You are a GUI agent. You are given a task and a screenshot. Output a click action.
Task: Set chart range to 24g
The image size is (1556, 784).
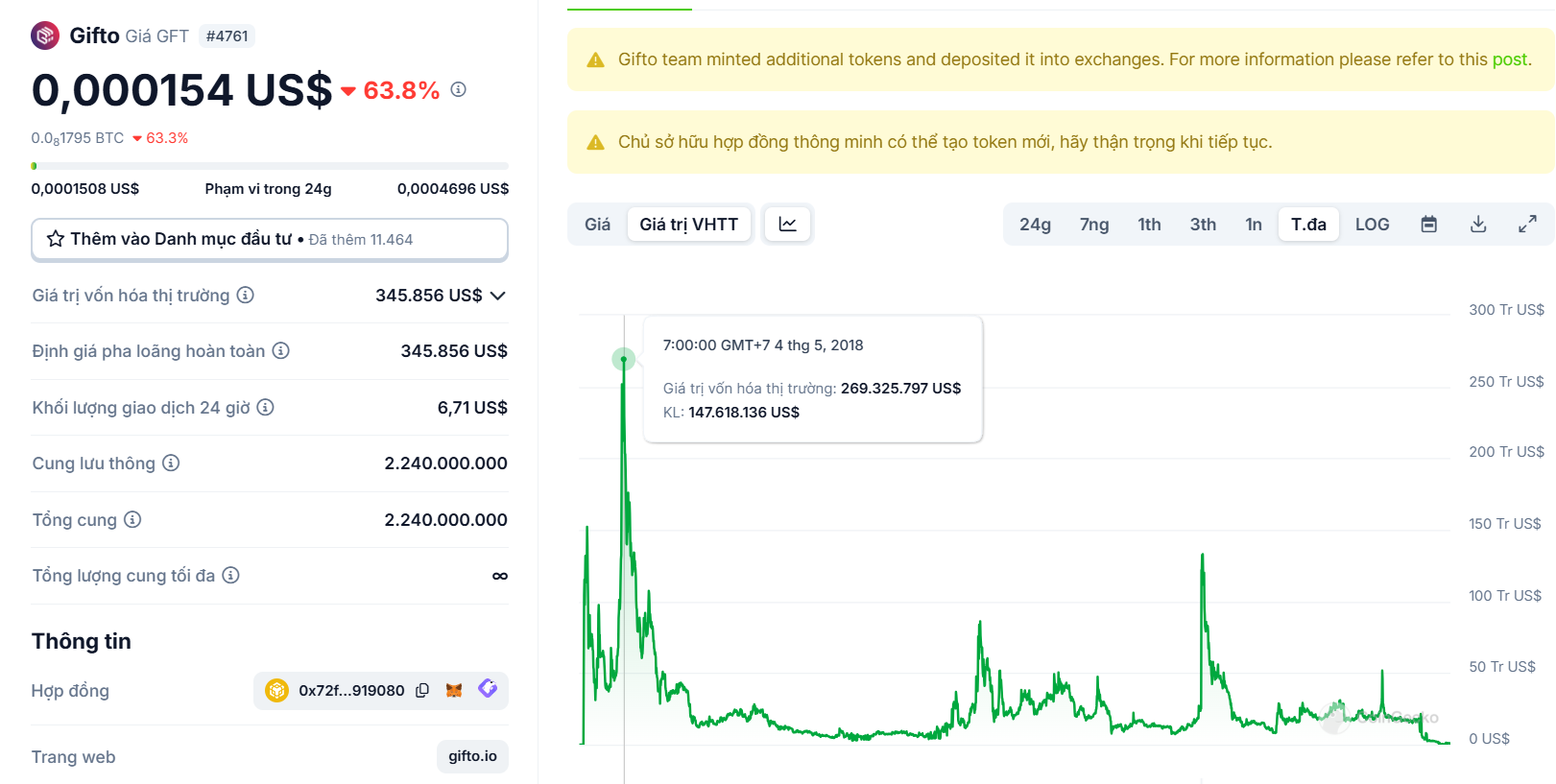point(1035,224)
